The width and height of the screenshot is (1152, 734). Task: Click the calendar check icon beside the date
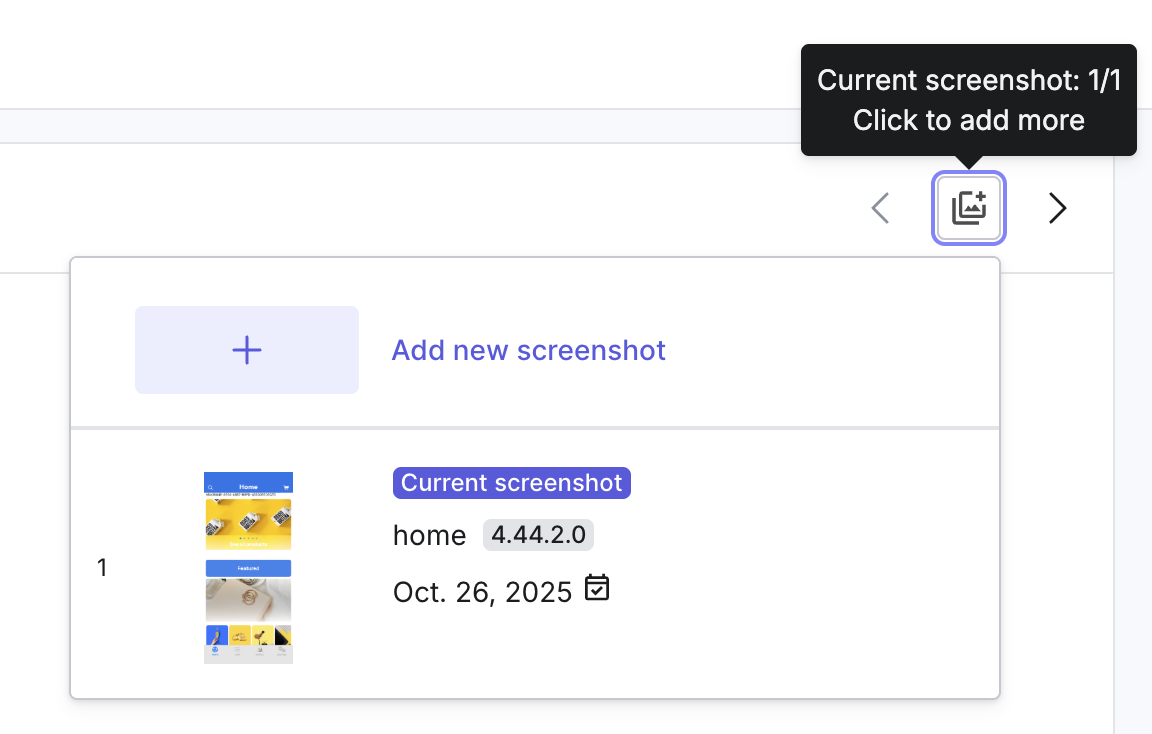pyautogui.click(x=597, y=588)
